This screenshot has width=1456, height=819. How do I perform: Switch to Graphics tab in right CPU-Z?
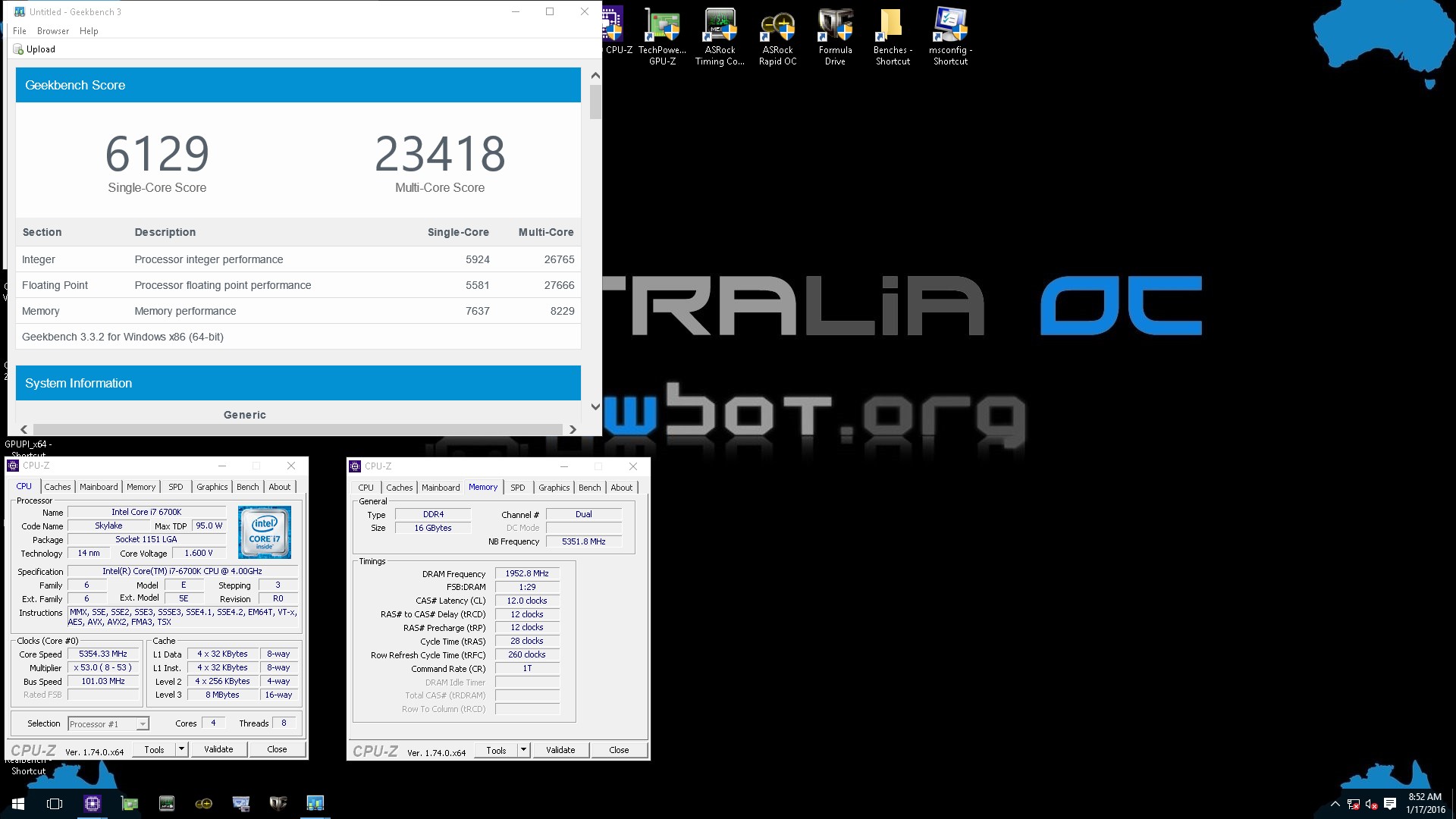pyautogui.click(x=554, y=488)
